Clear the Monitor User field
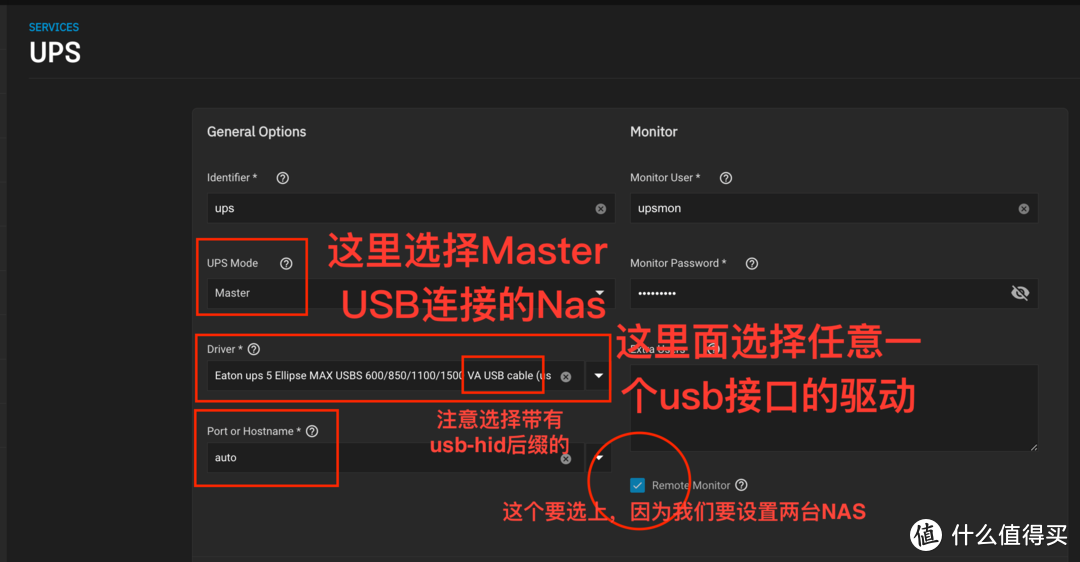The image size is (1080, 562). pyautogui.click(x=1024, y=209)
